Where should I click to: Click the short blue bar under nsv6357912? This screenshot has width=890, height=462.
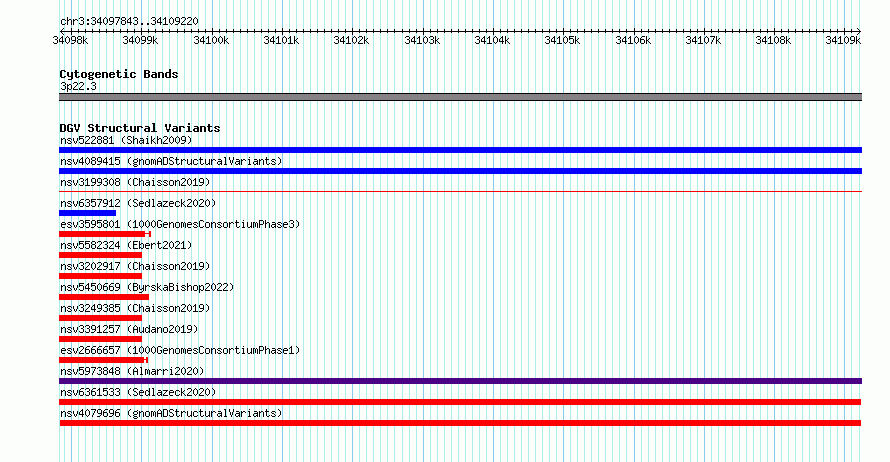87,213
